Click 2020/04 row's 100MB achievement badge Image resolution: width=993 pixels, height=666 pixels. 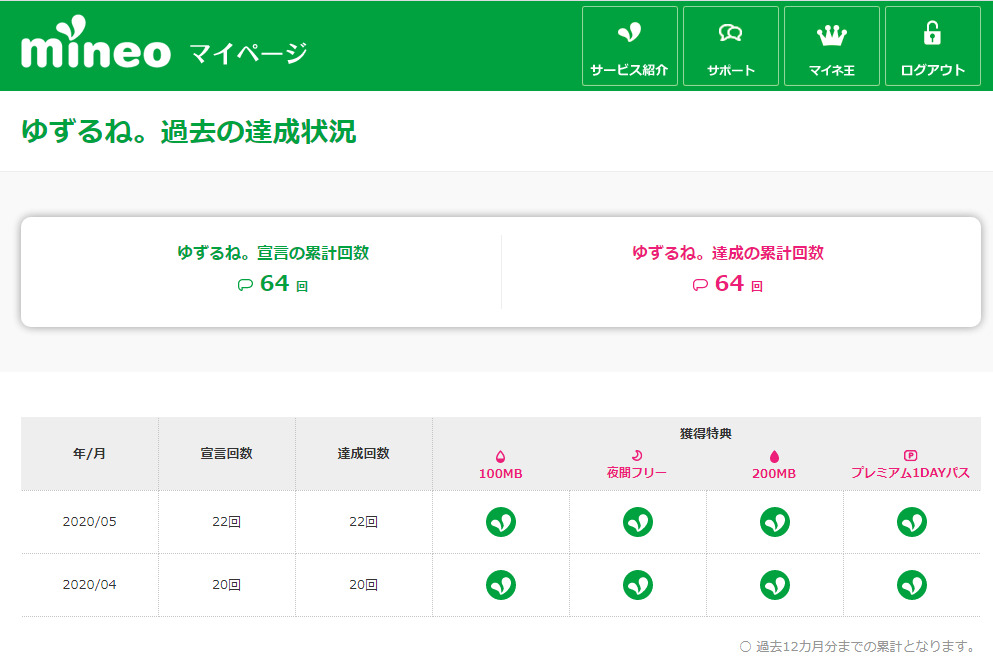[501, 585]
